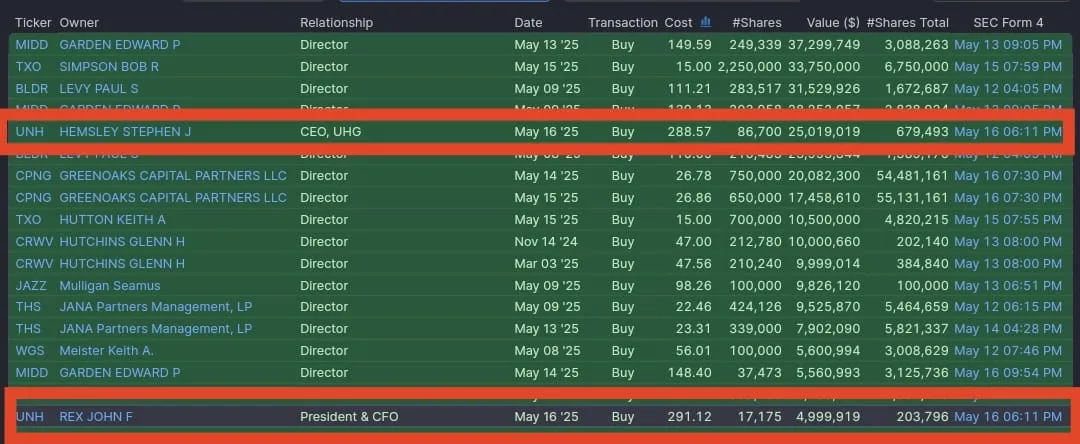Select the shares cell 2,250,000
The width and height of the screenshot is (1080, 444).
[x=749, y=67]
